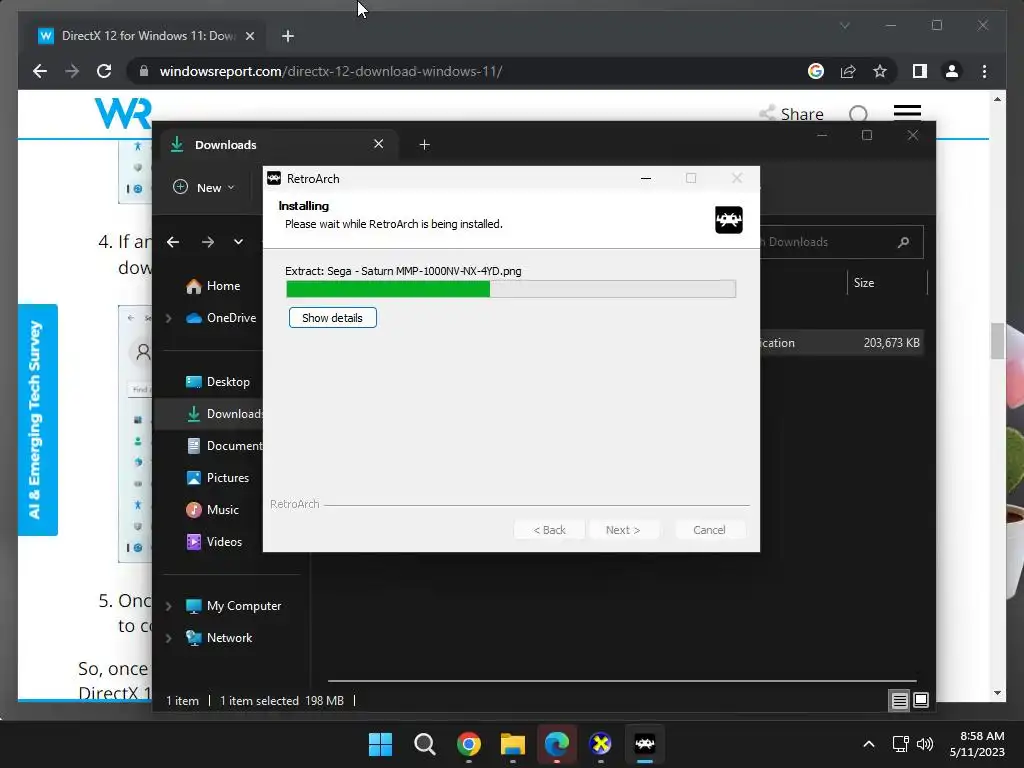Image resolution: width=1024 pixels, height=768 pixels.
Task: Go back in File Explorer navigation
Action: (x=173, y=242)
